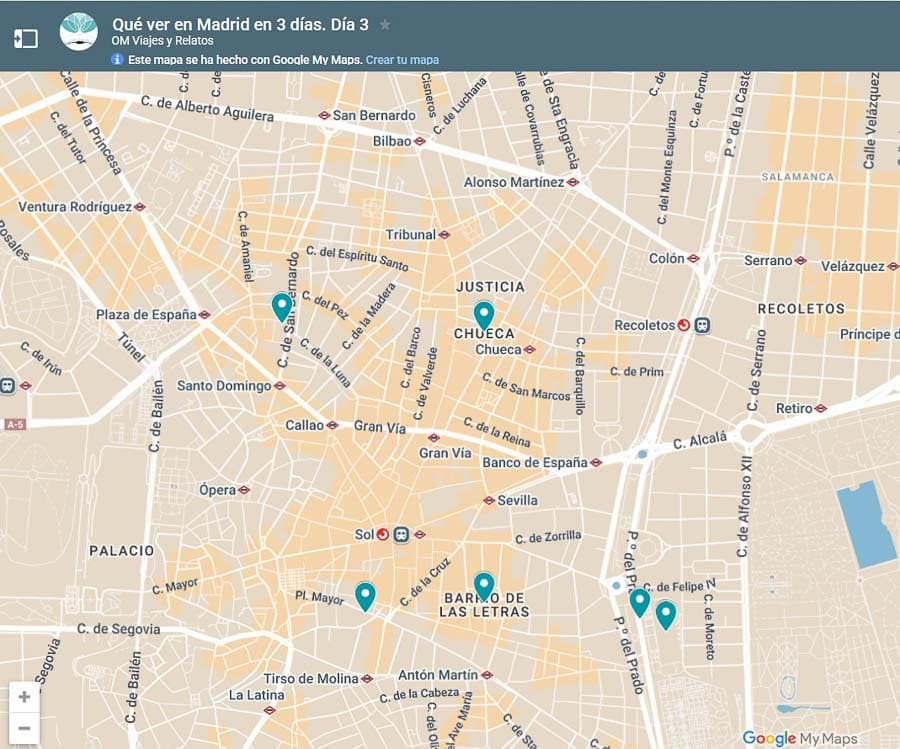Click the Colón metro icon

tap(693, 259)
